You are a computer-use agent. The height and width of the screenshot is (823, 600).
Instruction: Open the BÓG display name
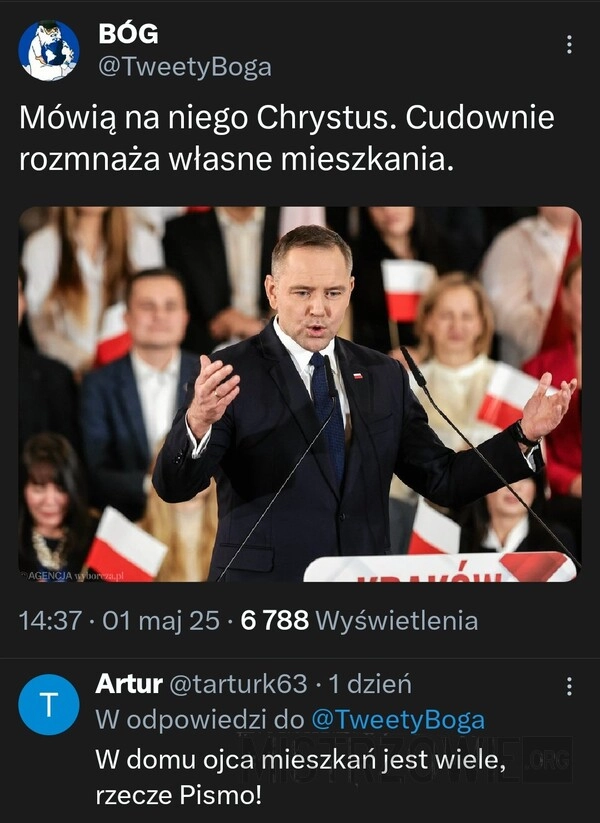click(x=128, y=34)
